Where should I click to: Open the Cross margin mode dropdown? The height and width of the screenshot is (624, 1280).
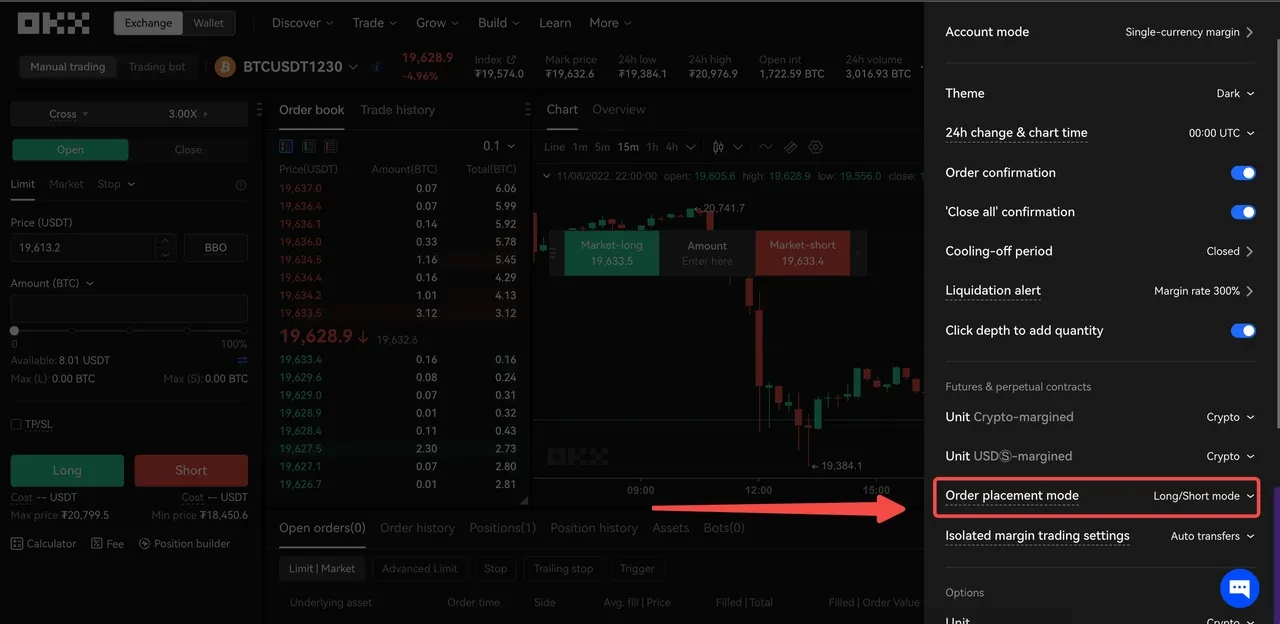click(68, 114)
